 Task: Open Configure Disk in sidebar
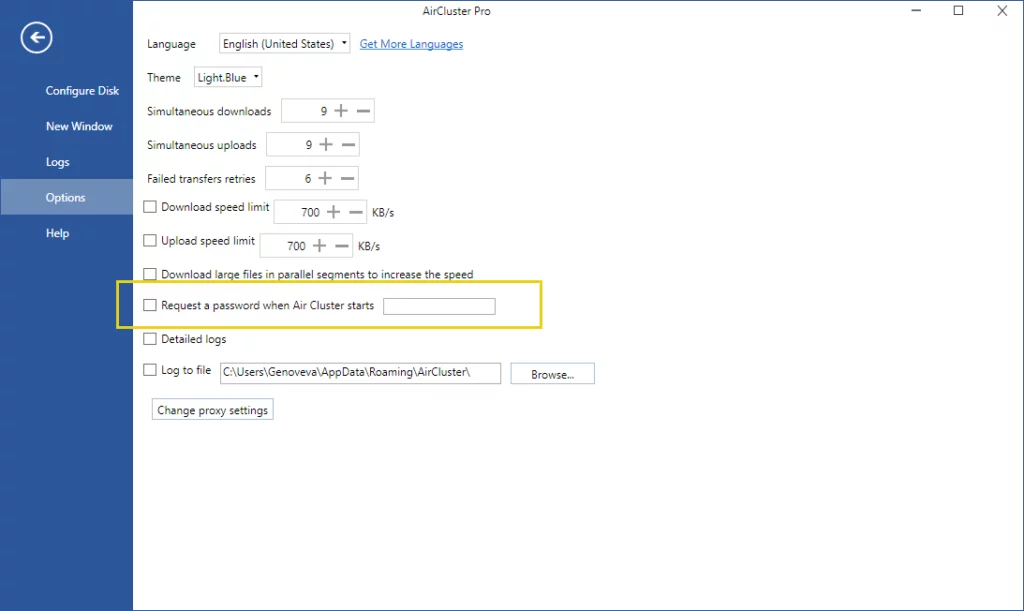point(82,91)
